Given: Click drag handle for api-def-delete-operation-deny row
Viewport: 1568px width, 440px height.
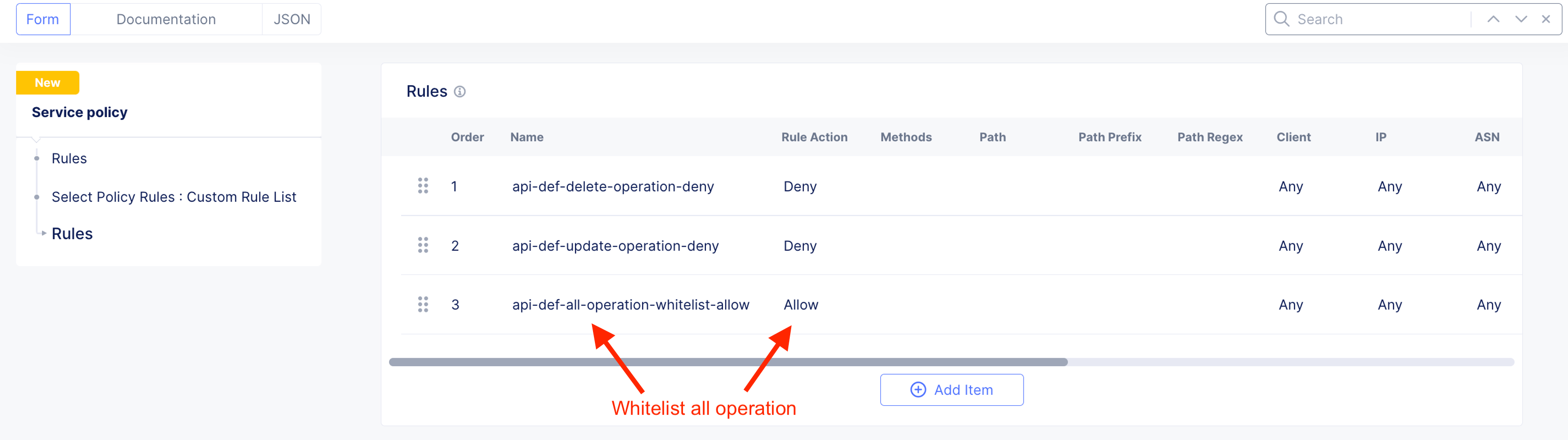Looking at the screenshot, I should click(x=423, y=186).
